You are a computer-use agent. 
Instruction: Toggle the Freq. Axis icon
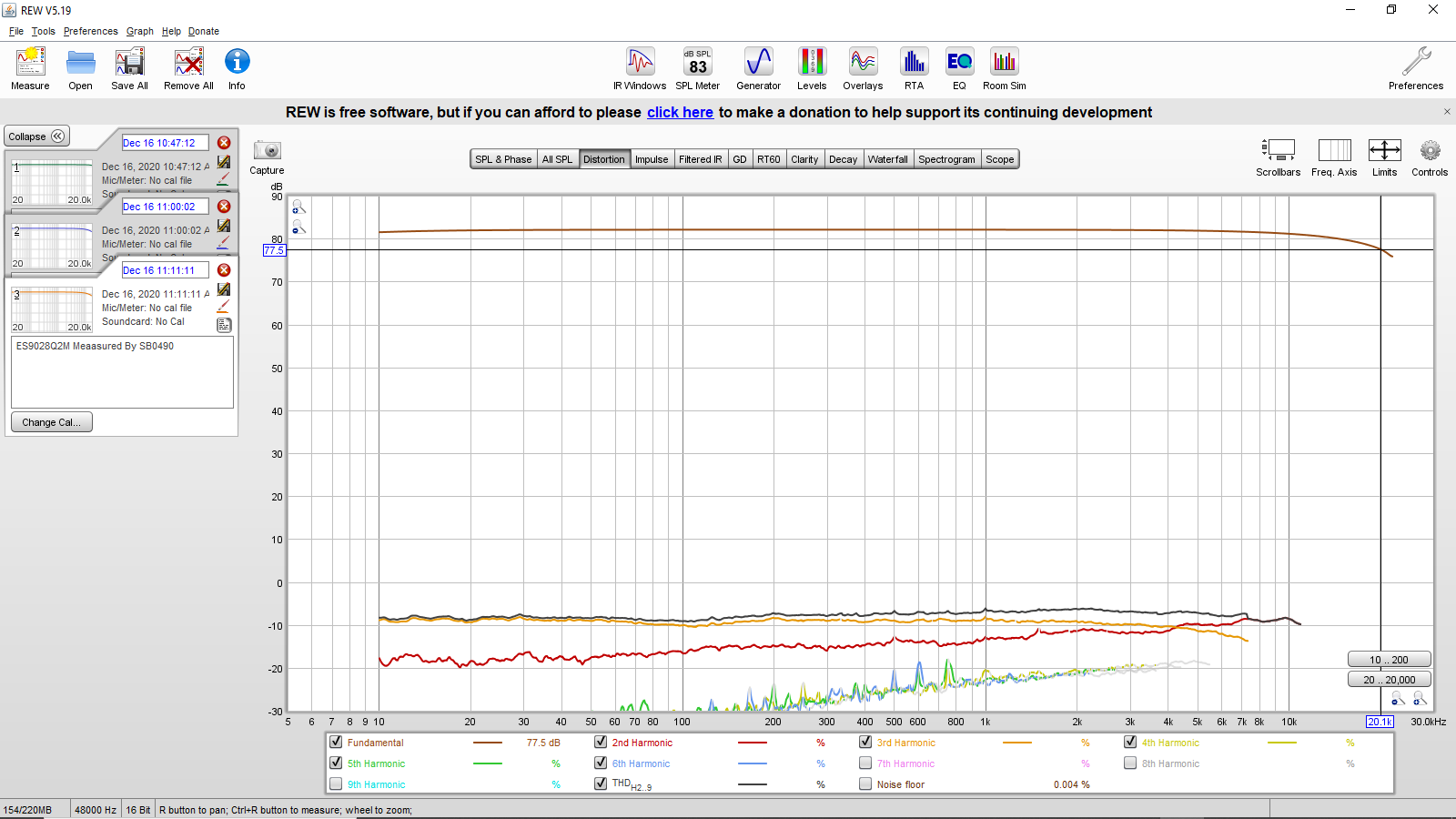(x=1334, y=150)
